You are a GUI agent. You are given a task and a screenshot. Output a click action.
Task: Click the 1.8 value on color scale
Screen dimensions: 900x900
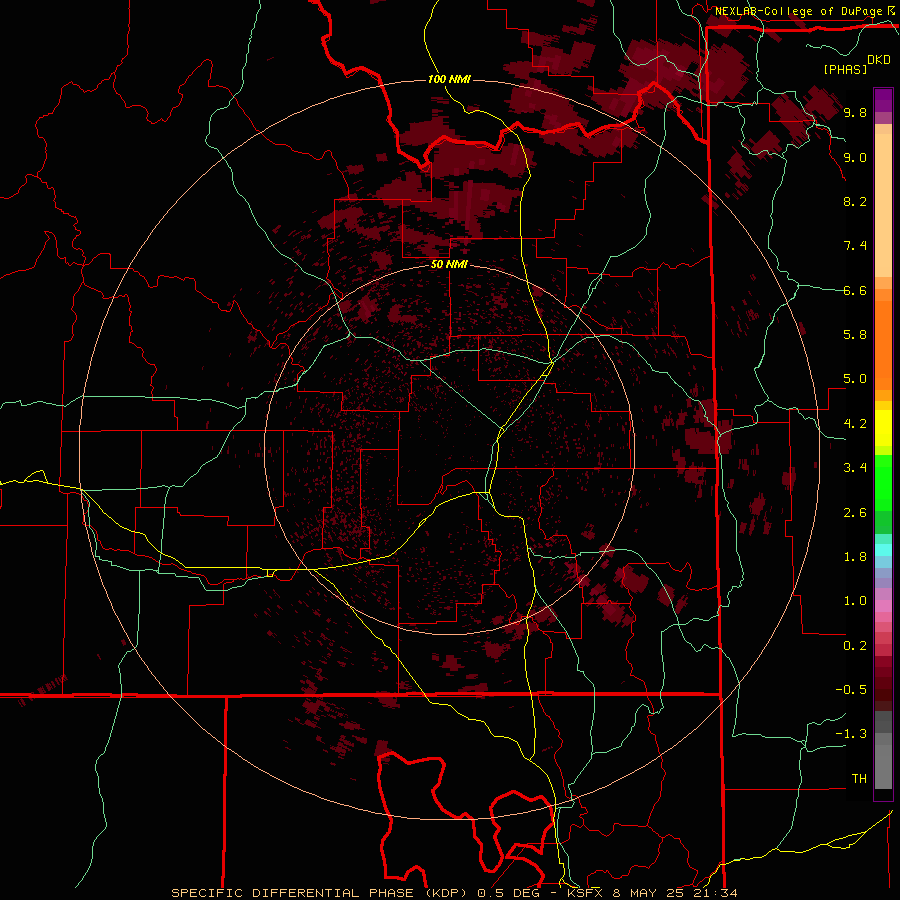click(x=855, y=557)
